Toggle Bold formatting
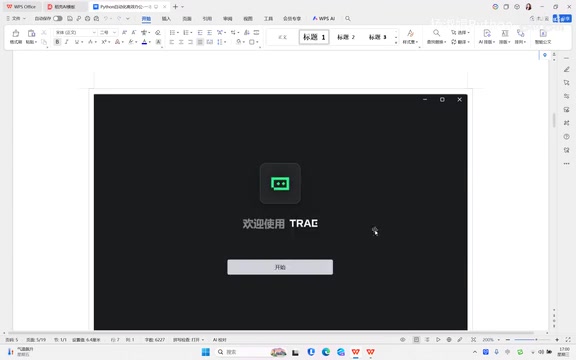Image resolution: width=576 pixels, height=360 pixels. pos(57,42)
